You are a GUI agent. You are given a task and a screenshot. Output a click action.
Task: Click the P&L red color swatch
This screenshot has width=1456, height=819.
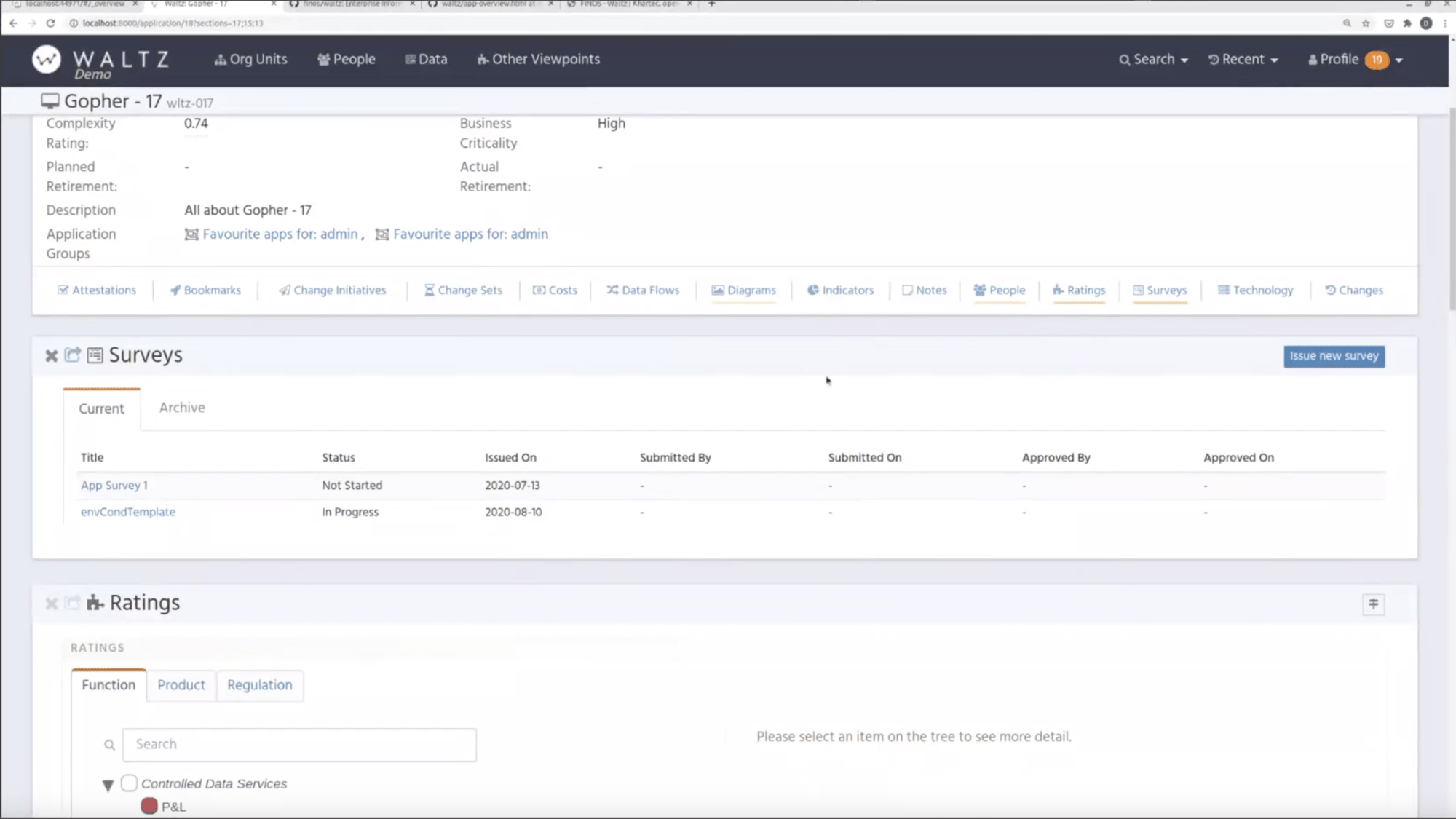[x=149, y=806]
